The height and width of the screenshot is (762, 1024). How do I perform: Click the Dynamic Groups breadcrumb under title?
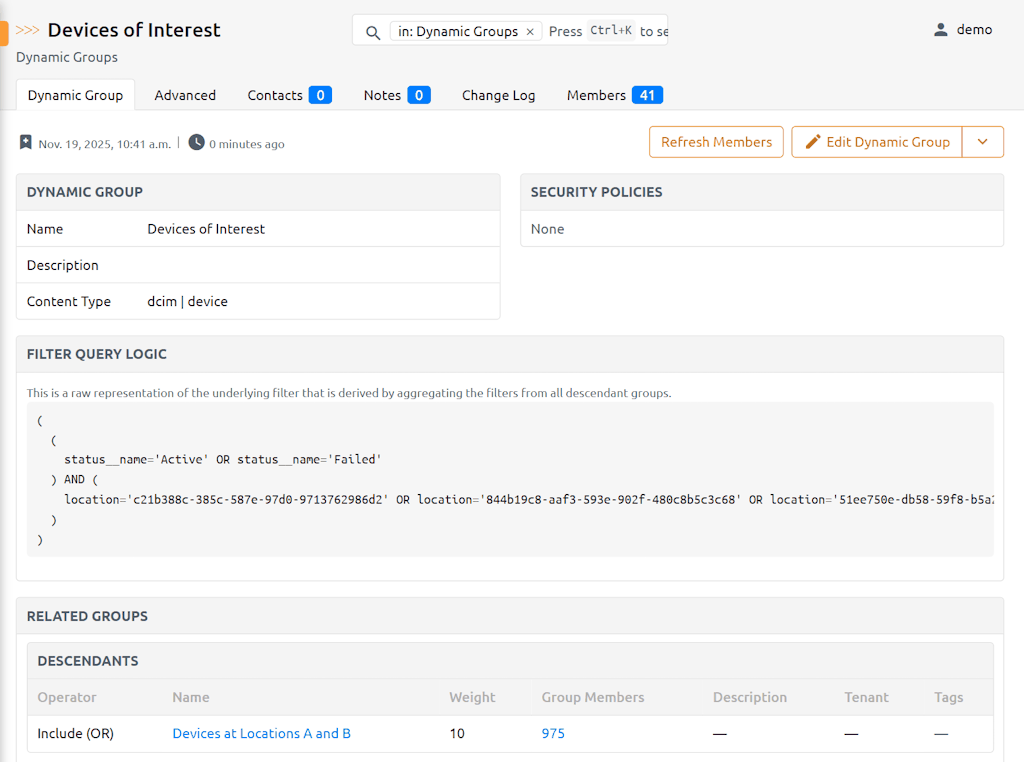tap(67, 57)
